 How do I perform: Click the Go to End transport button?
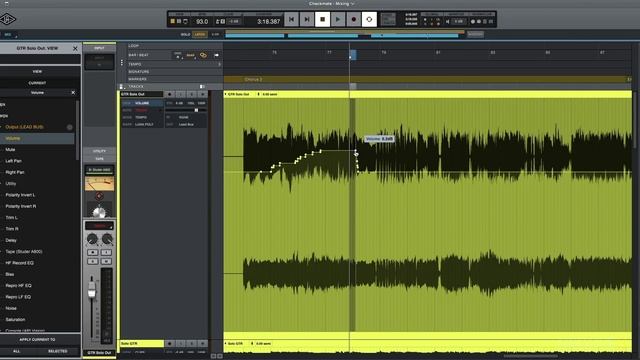click(307, 19)
